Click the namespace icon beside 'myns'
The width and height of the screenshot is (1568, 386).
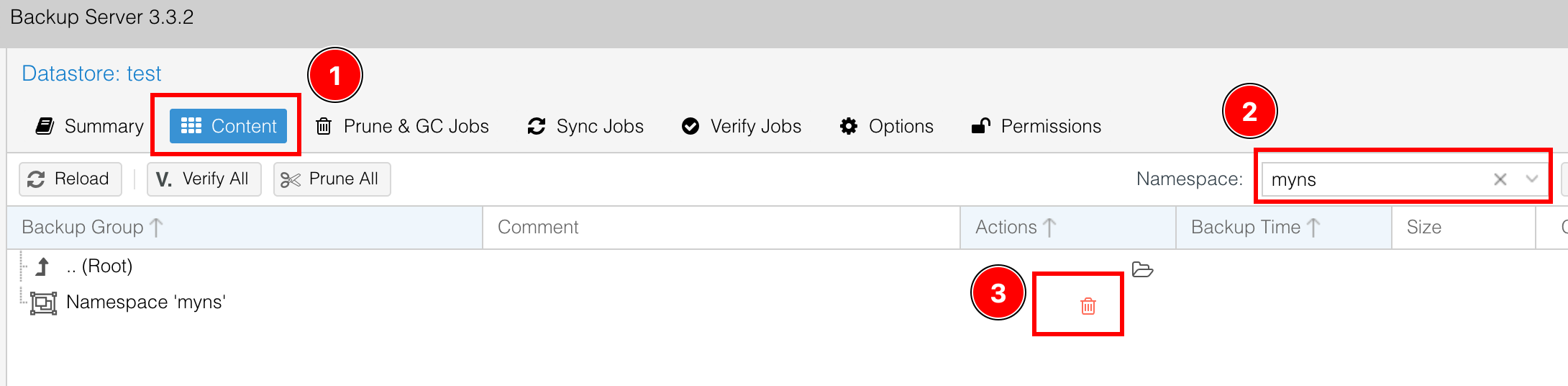43,302
